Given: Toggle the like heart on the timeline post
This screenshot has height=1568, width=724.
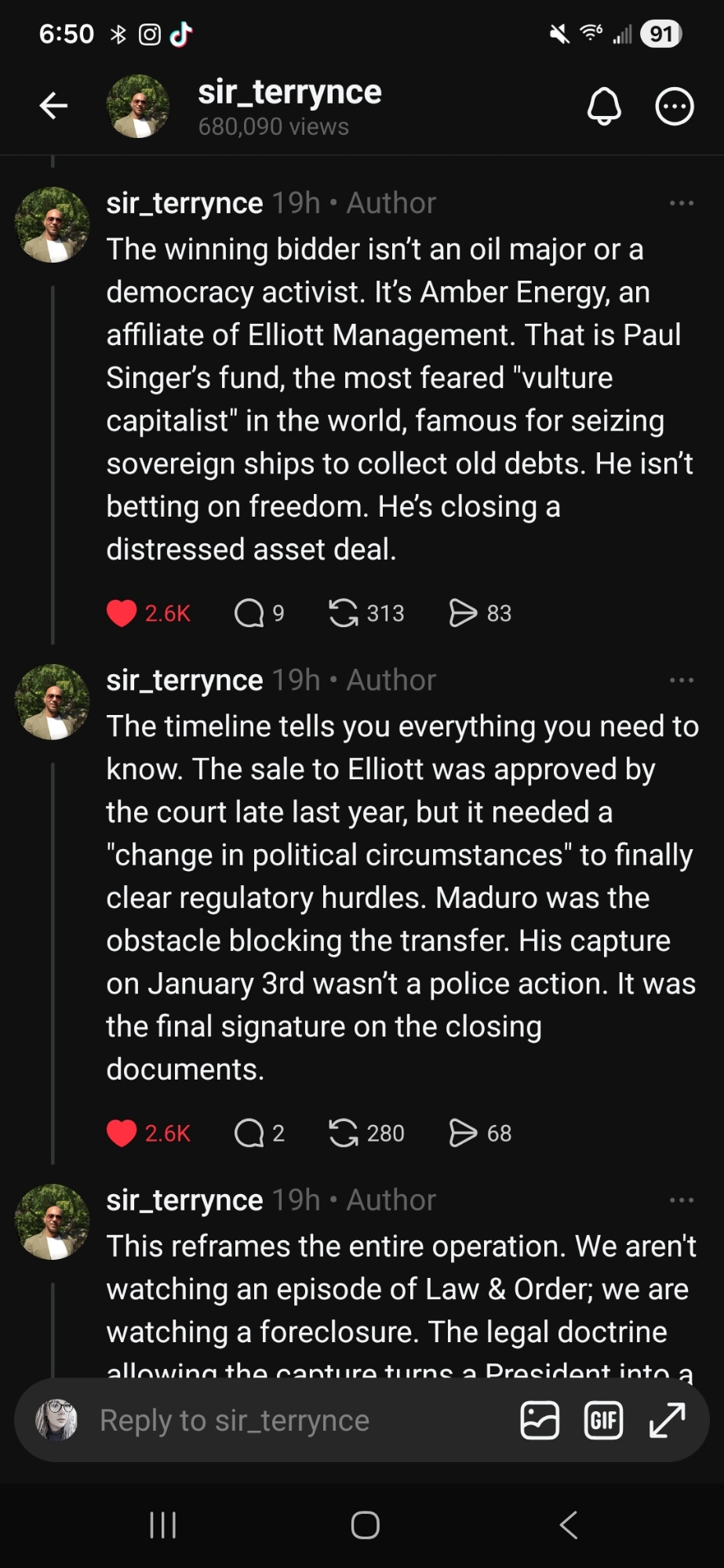Looking at the screenshot, I should [x=122, y=1133].
